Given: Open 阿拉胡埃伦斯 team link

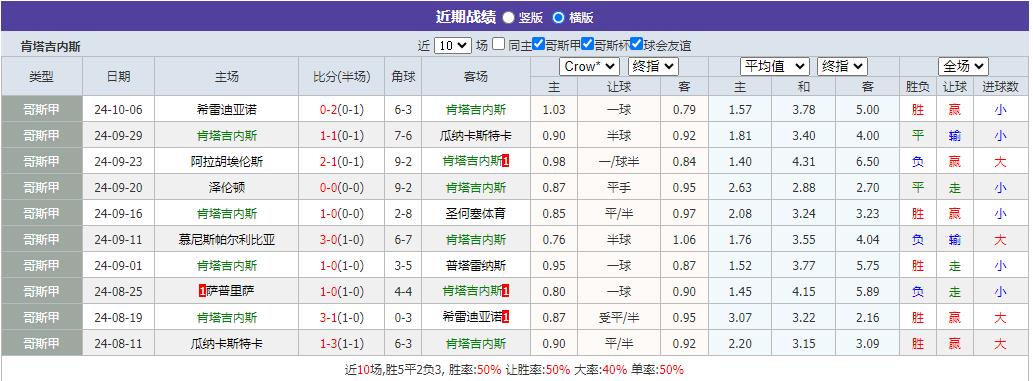Looking at the screenshot, I should pos(227,161).
